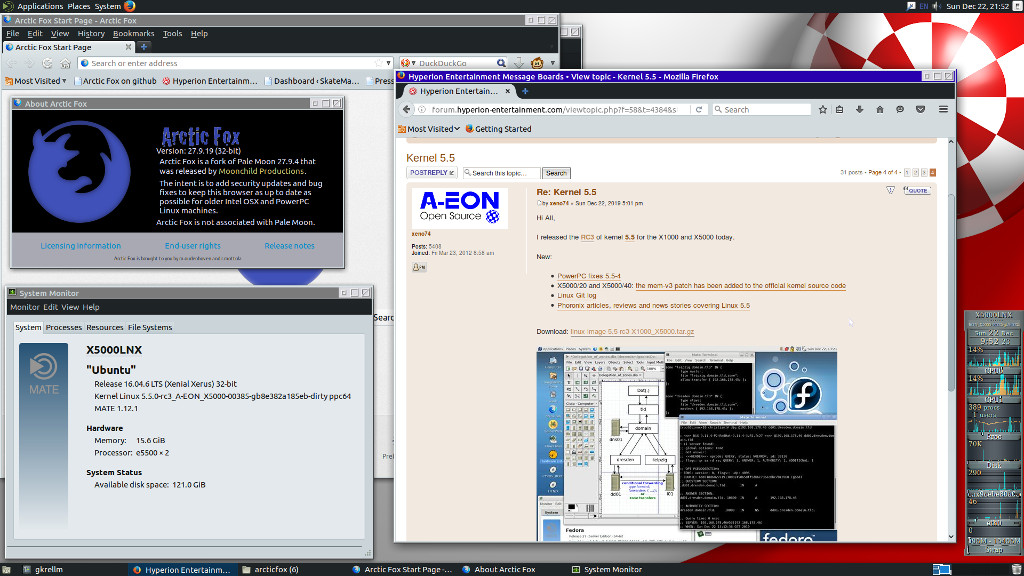
Task: Open dropdown next to the monkey icon
Action: coord(552,63)
